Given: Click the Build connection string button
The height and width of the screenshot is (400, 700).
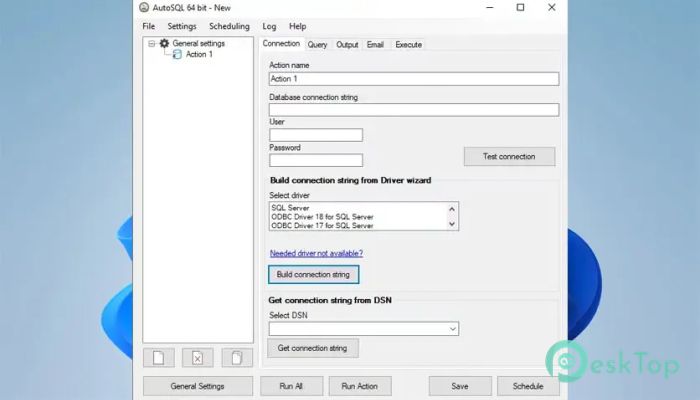Looking at the screenshot, I should click(313, 275).
